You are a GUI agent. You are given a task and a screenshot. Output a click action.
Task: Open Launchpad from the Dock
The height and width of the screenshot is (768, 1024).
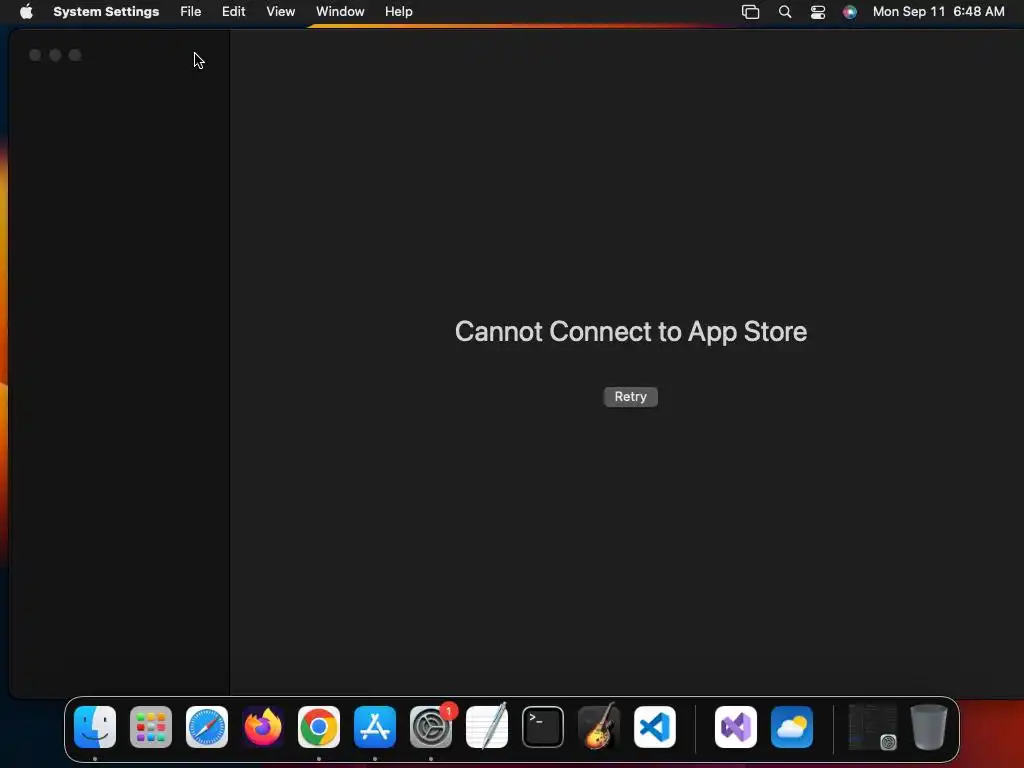tap(151, 727)
